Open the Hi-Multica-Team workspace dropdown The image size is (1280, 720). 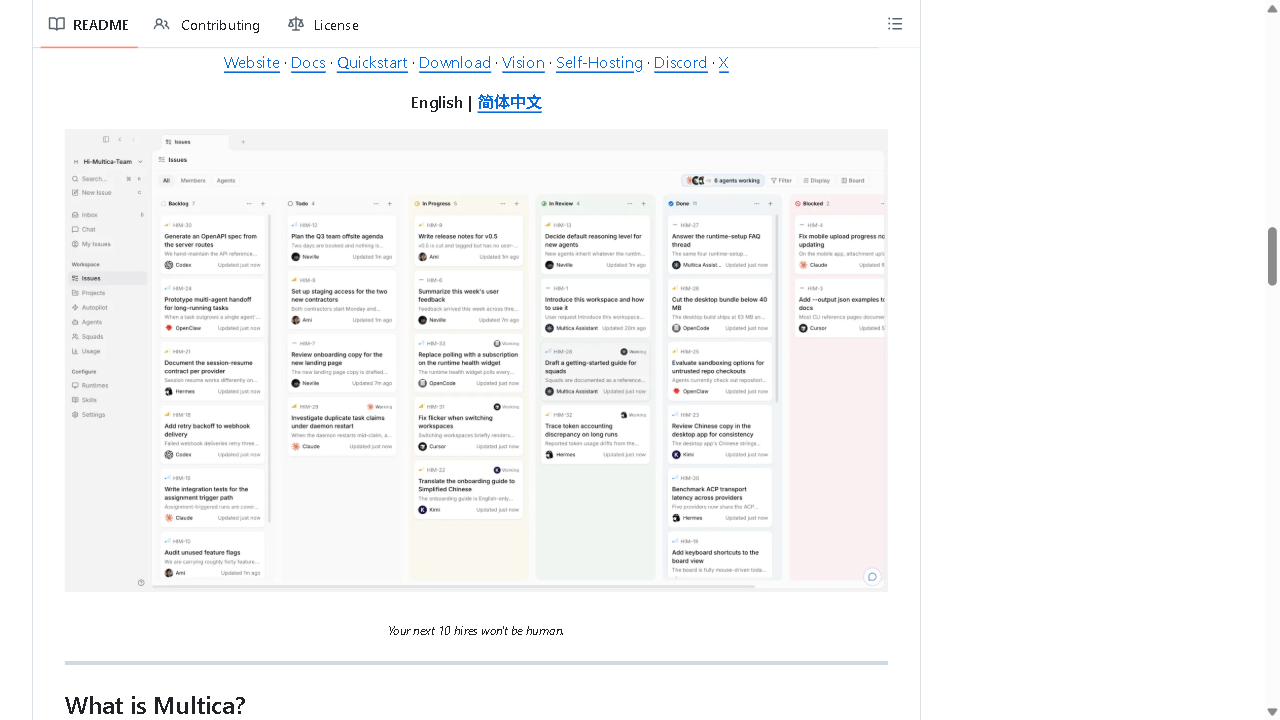(x=108, y=161)
